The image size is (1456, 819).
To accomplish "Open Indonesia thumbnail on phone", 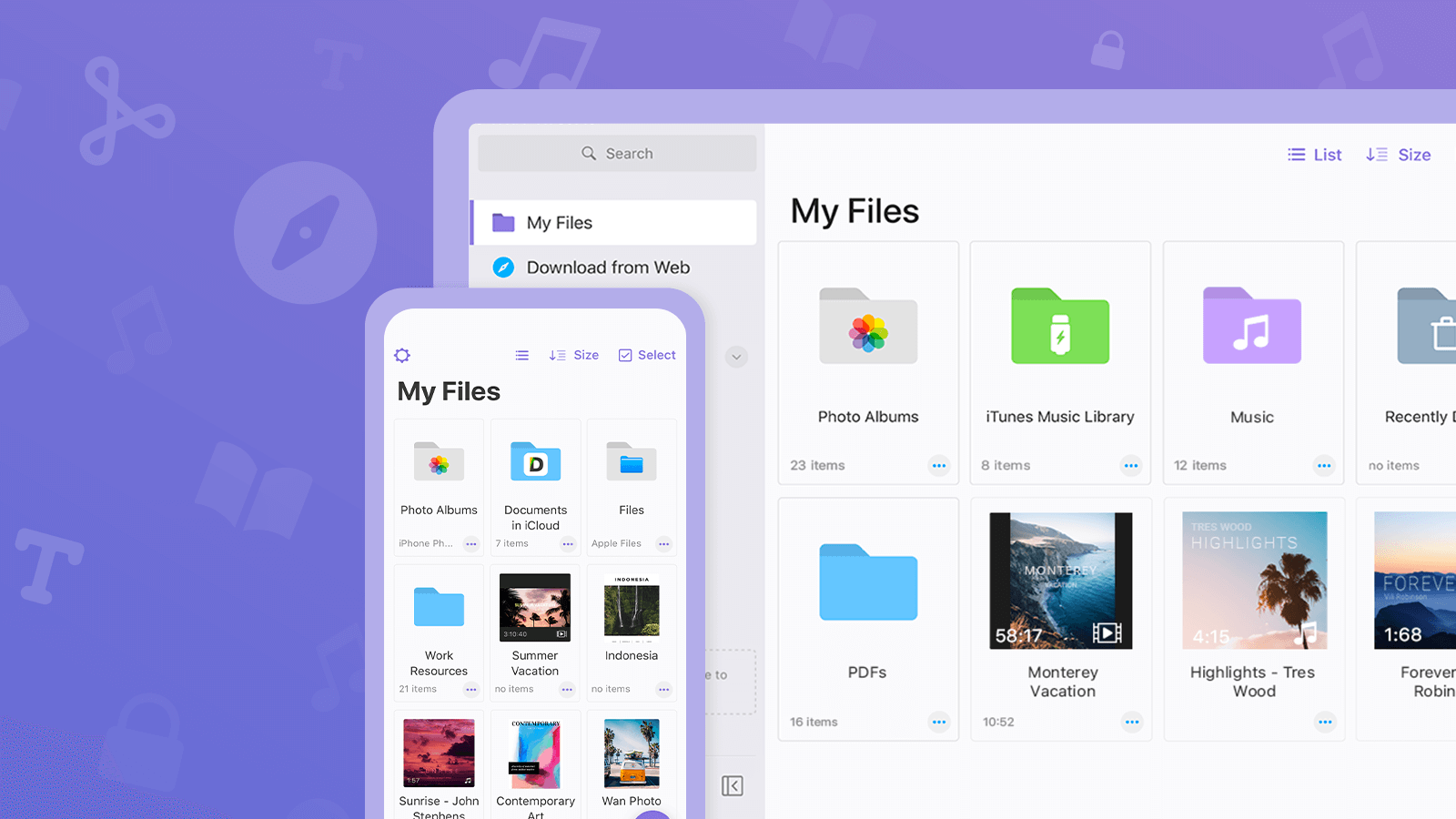I will coord(632,607).
